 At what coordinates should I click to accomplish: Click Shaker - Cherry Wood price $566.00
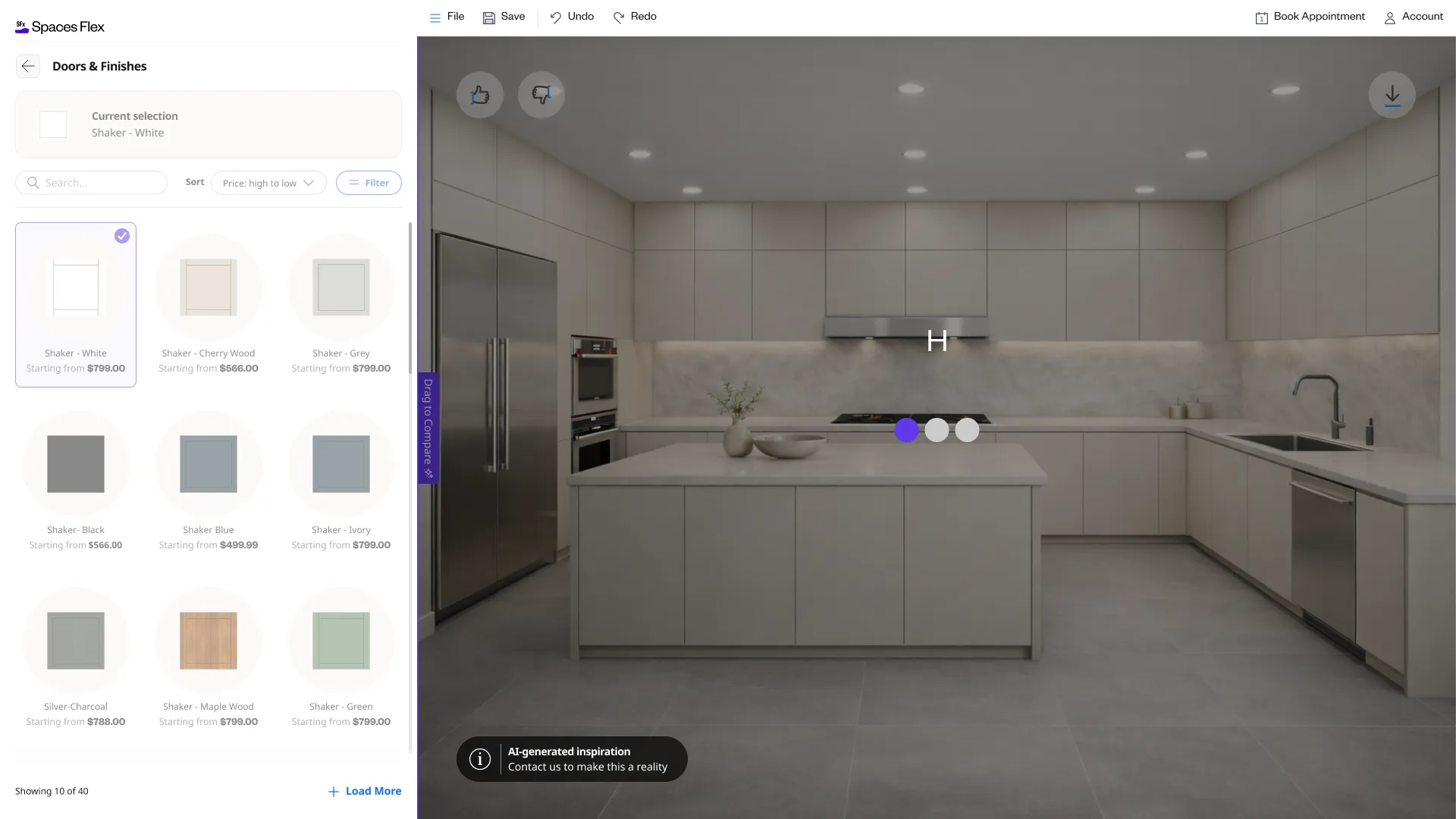pyautogui.click(x=239, y=369)
